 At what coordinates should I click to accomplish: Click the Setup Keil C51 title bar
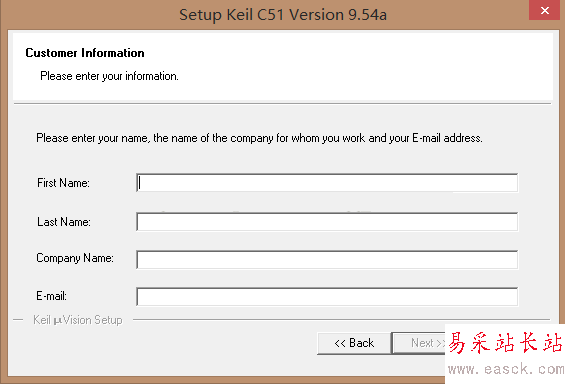283,15
